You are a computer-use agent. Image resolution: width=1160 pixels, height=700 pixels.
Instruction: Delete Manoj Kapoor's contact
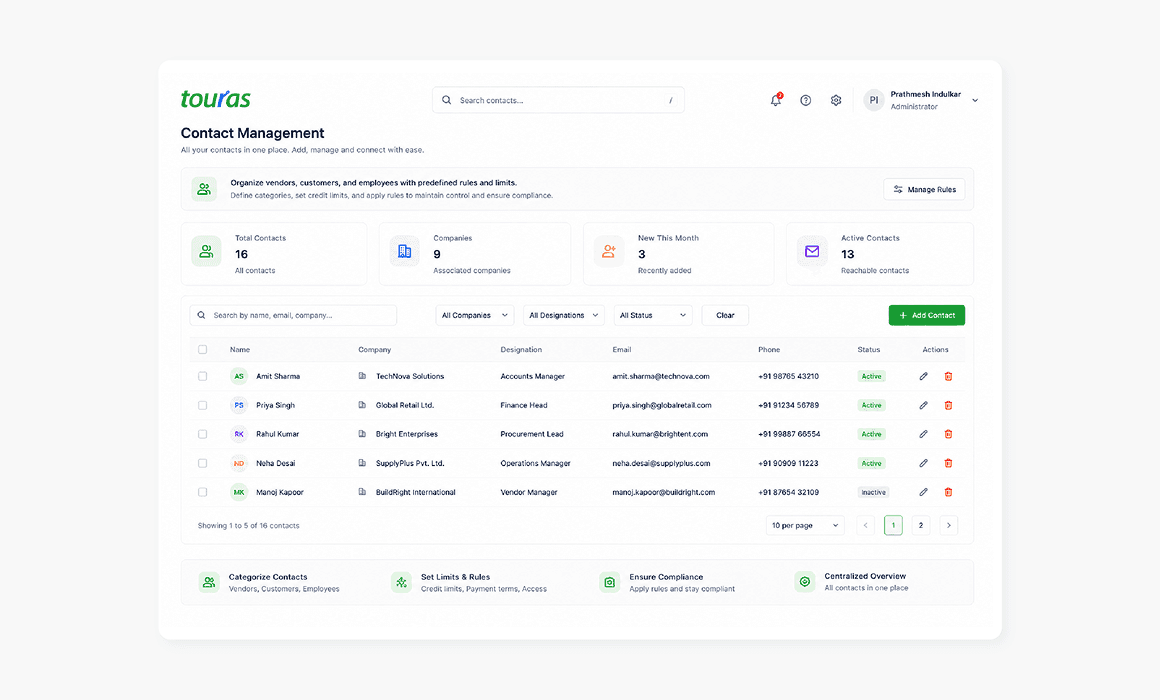tap(948, 491)
